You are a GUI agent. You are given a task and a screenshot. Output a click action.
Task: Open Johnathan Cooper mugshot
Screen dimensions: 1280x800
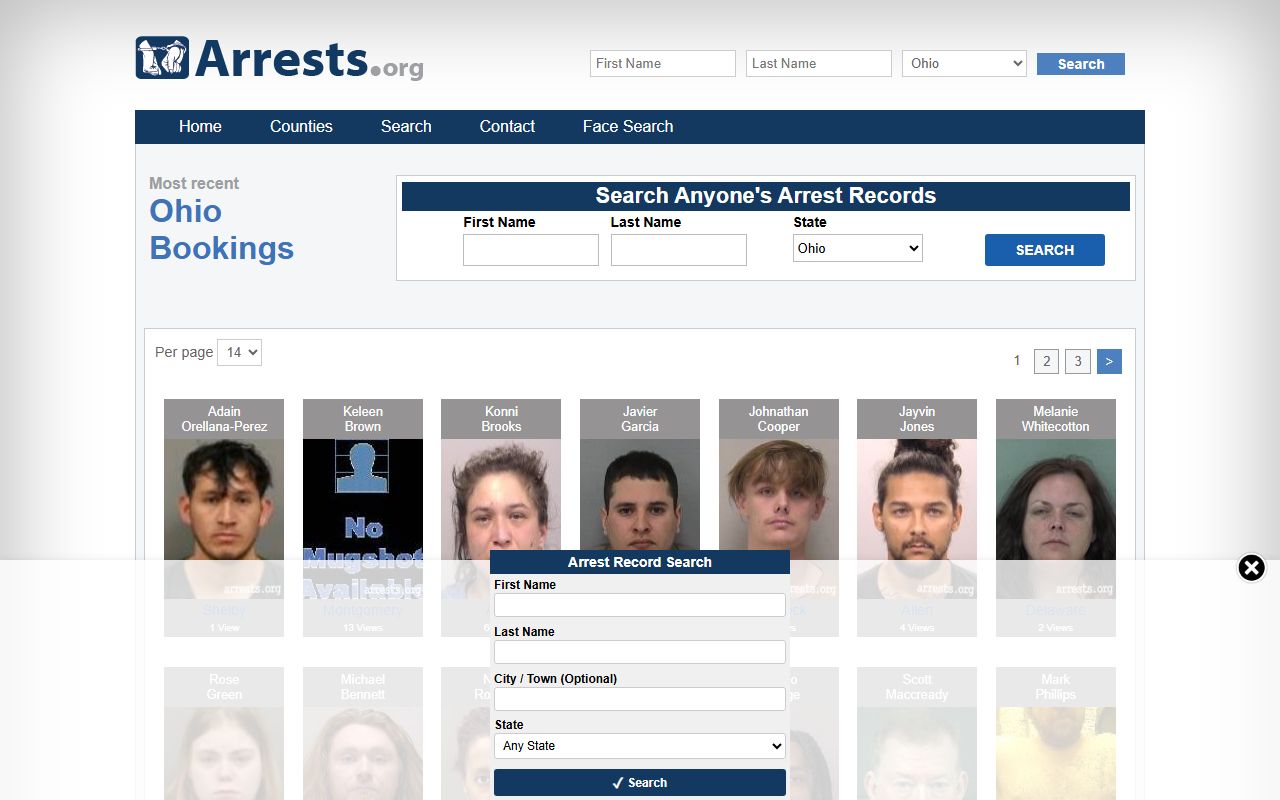[779, 495]
